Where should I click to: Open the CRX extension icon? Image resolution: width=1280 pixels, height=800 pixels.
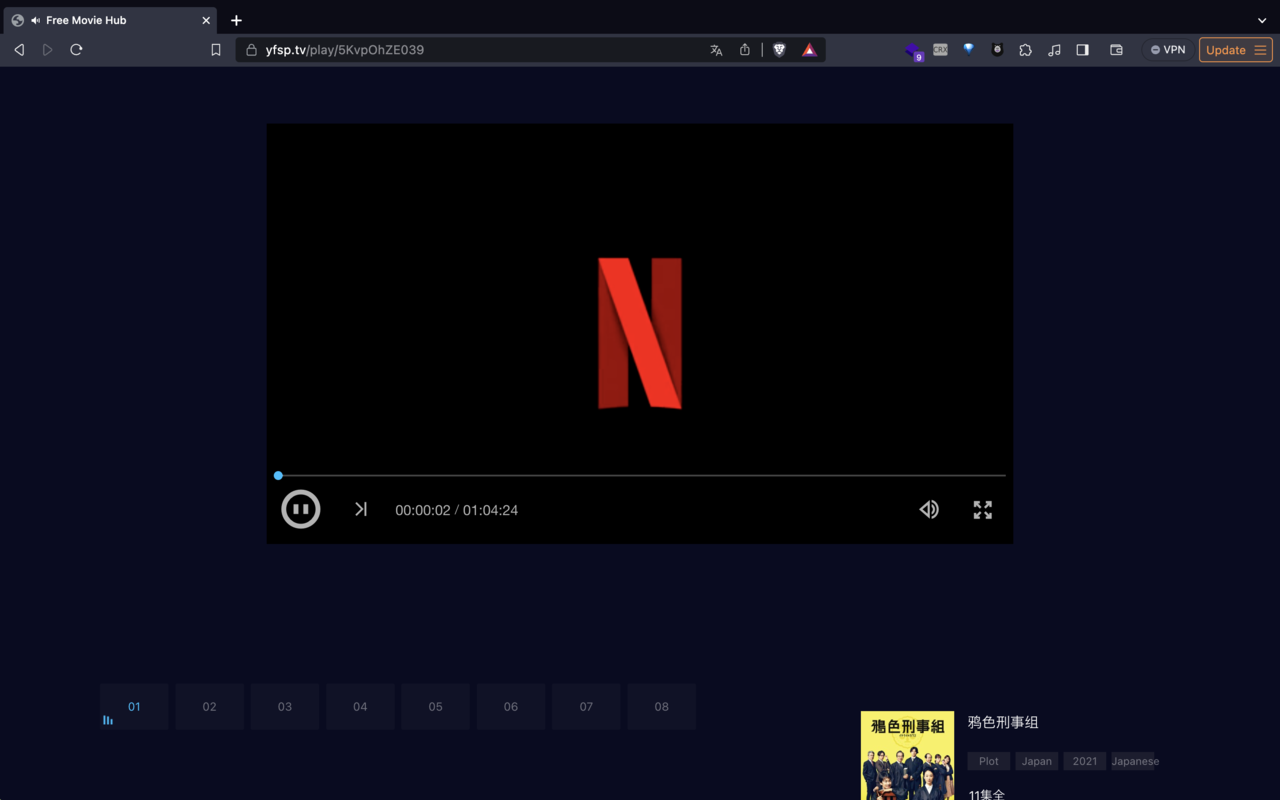(940, 49)
